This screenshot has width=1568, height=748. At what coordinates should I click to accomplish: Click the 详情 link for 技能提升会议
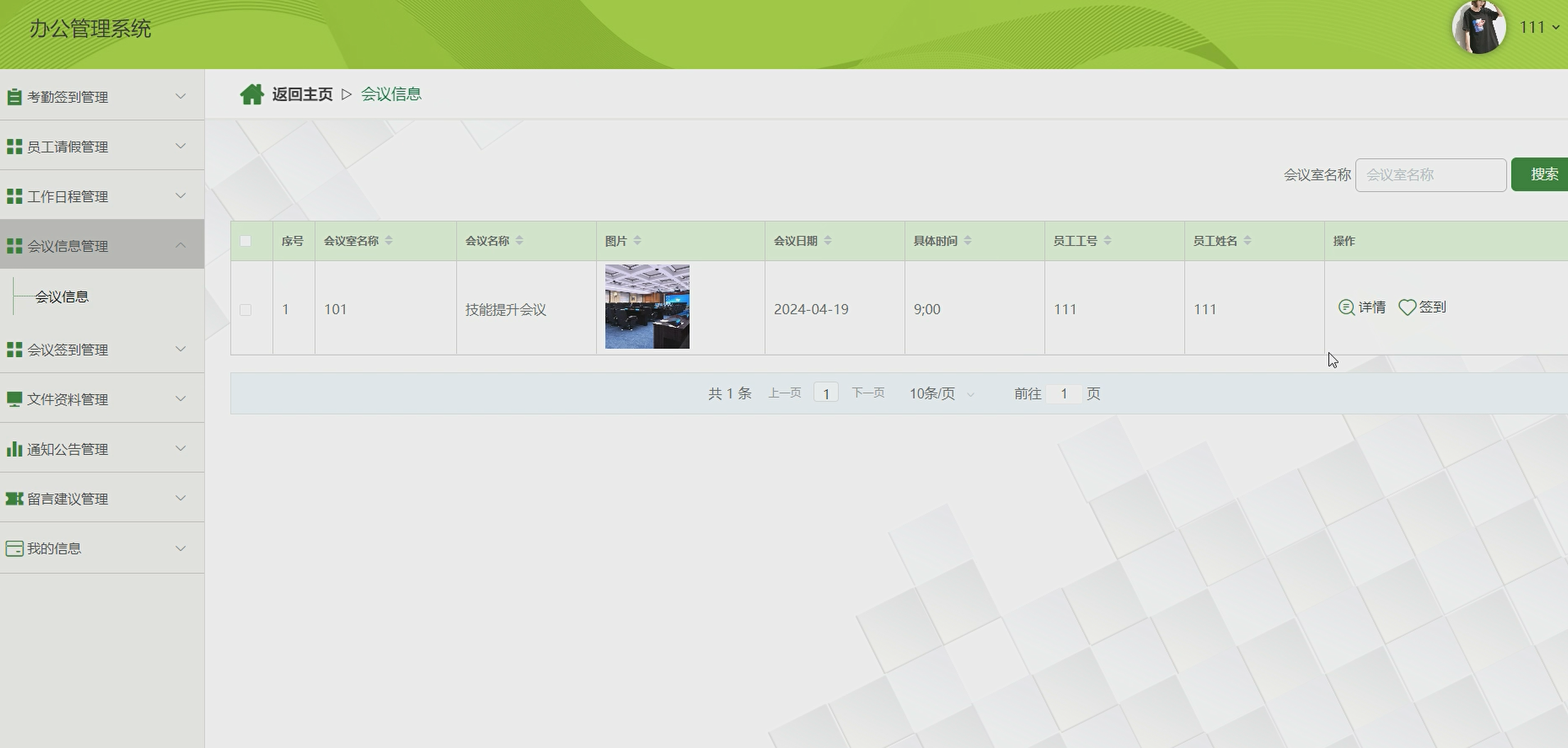[x=1362, y=307]
